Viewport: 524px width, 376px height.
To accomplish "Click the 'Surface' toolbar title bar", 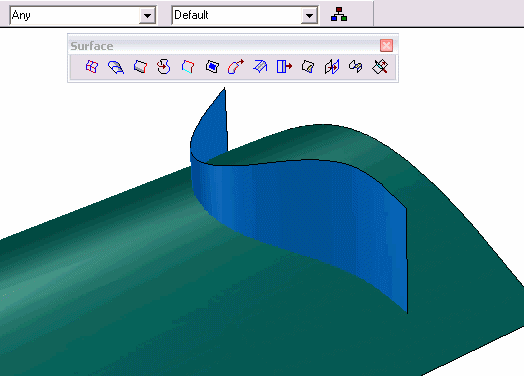I will [224, 46].
